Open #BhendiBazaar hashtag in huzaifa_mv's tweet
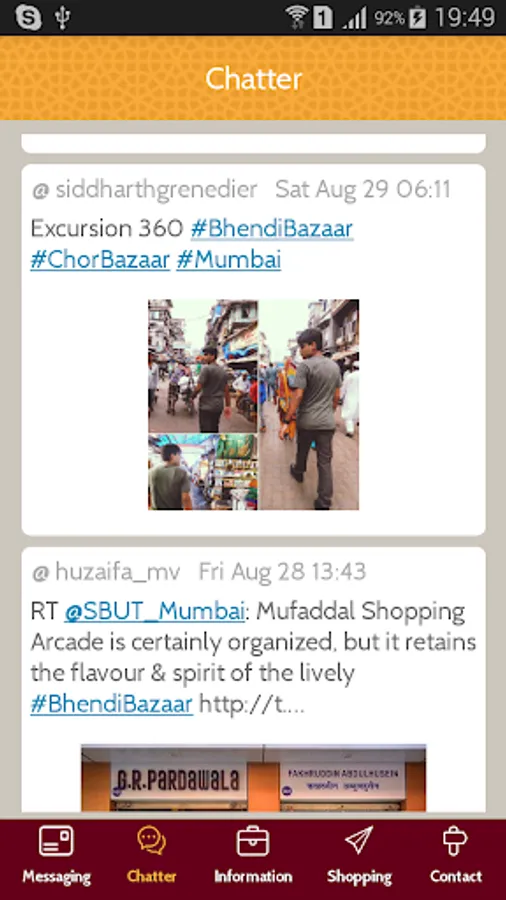This screenshot has width=506, height=900. click(111, 705)
